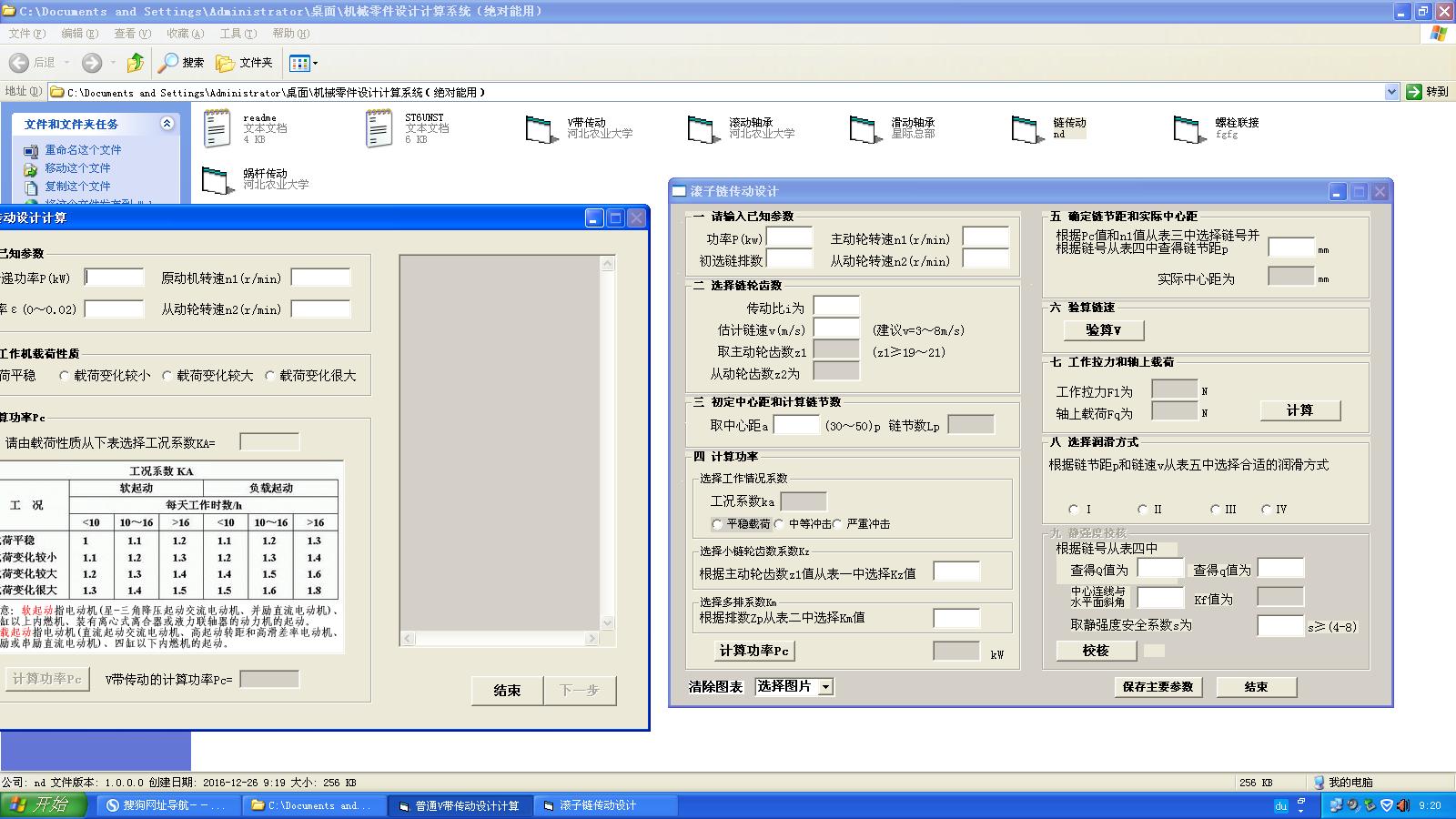1456x819 pixels.
Task: Select 严重冲击 radio button
Action: click(837, 524)
